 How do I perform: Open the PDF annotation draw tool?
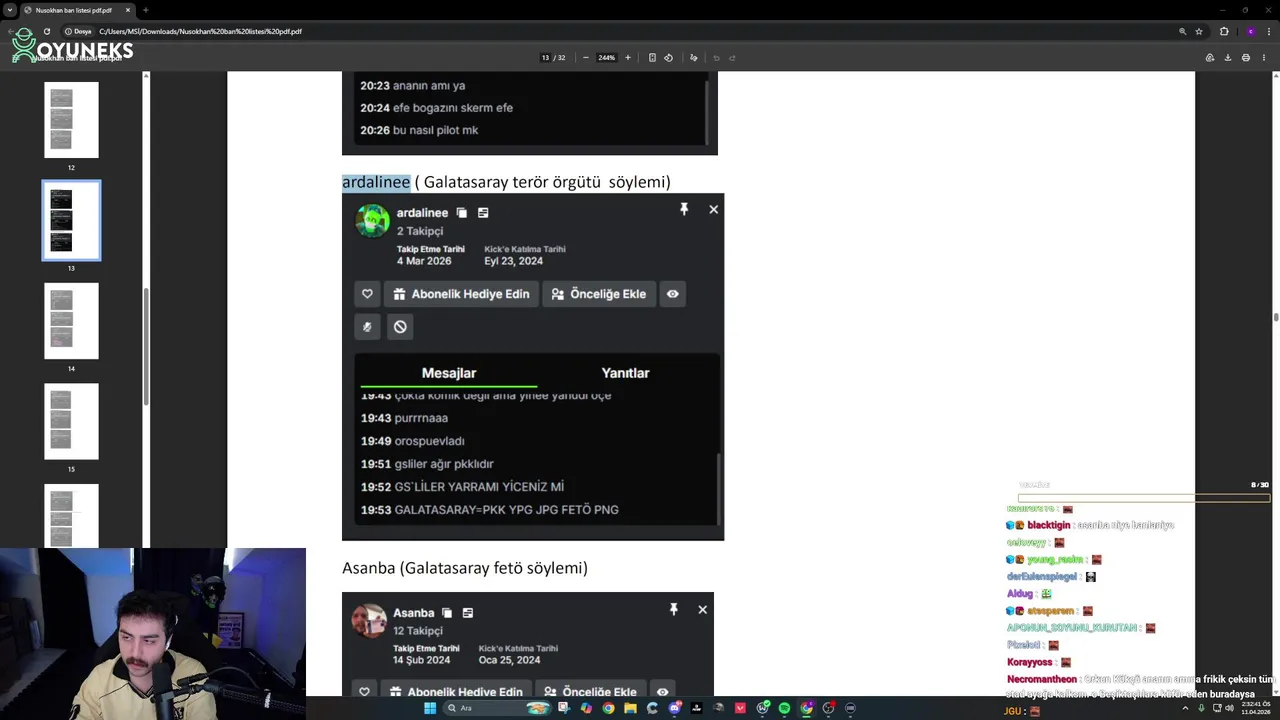point(694,58)
